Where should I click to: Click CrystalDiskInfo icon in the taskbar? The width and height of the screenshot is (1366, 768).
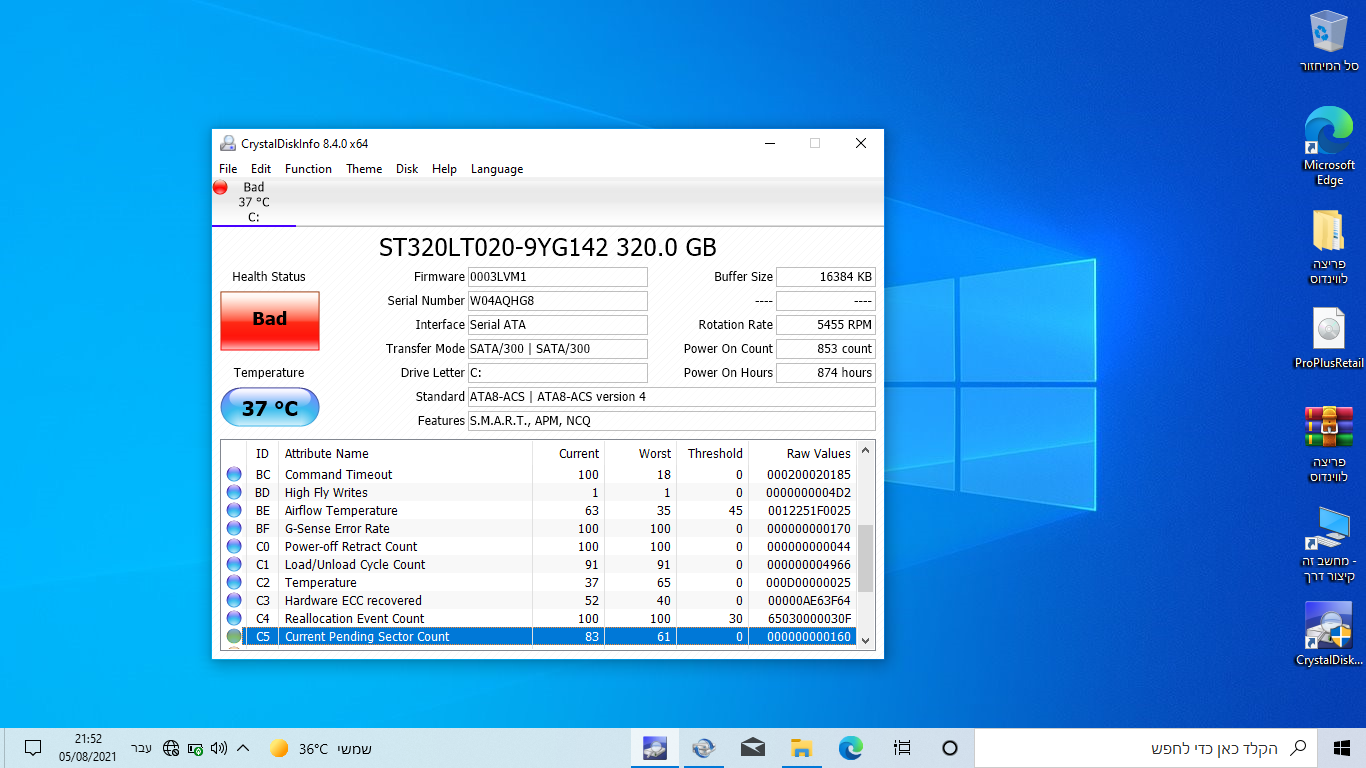(655, 748)
